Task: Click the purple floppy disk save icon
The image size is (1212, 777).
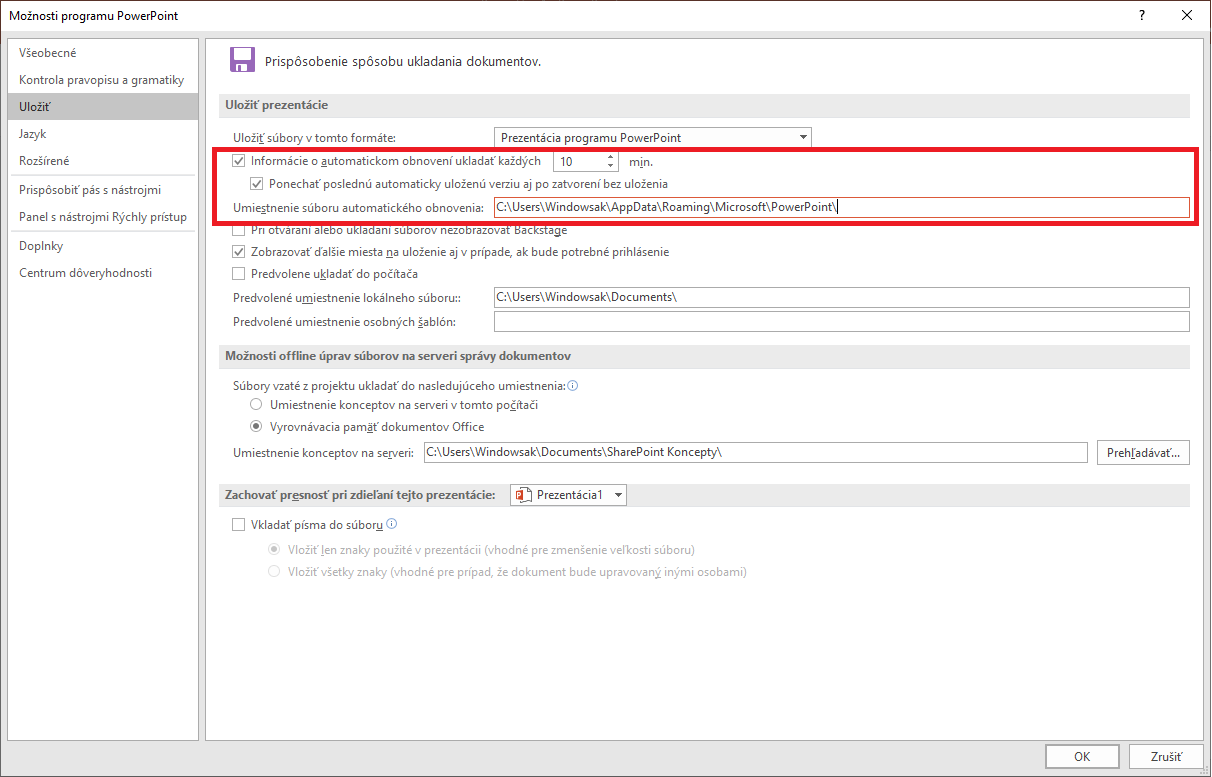Action: [242, 60]
